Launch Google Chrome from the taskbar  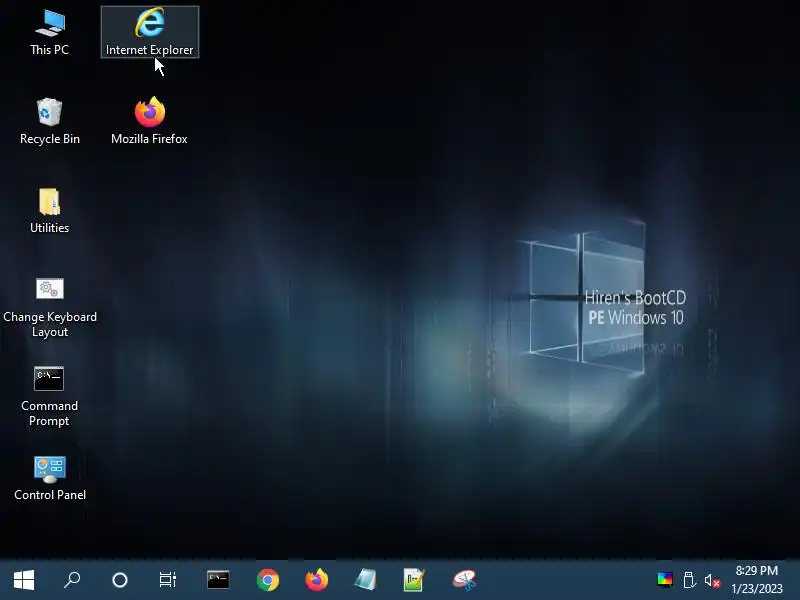point(268,580)
